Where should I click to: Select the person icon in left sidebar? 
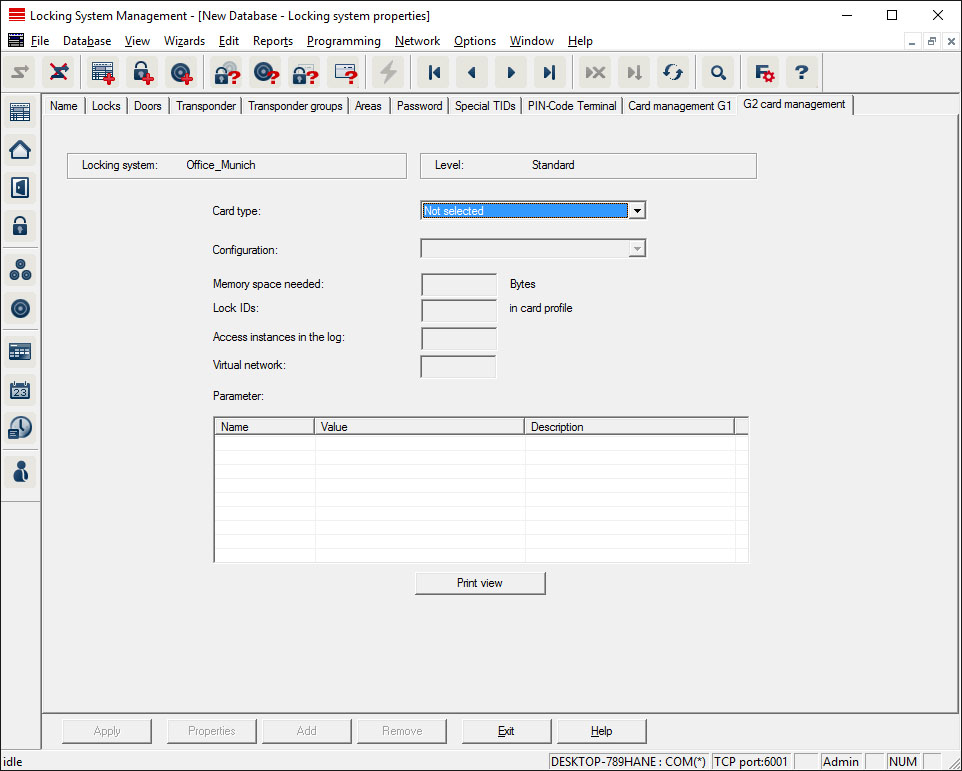pyautogui.click(x=20, y=470)
